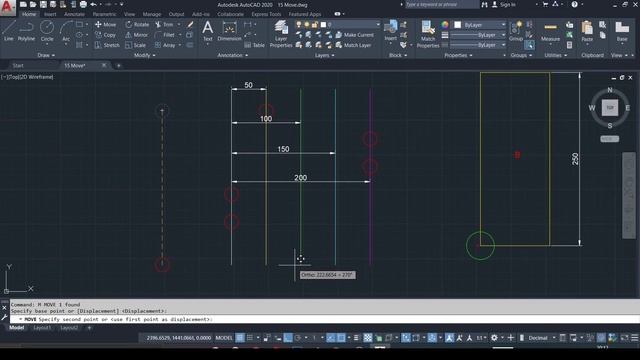Select the Arc tool
Viewport: 640px width, 360px height.
point(66,31)
